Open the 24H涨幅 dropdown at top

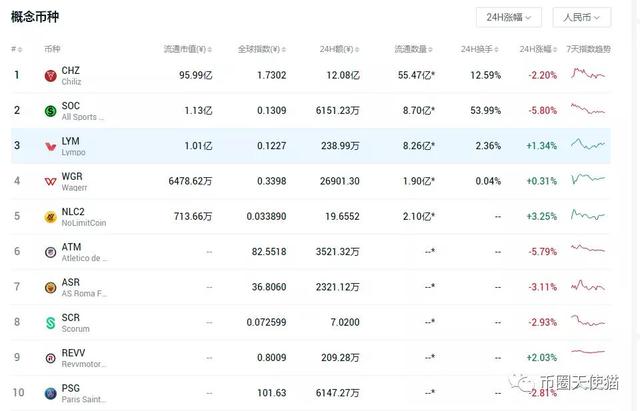click(509, 17)
